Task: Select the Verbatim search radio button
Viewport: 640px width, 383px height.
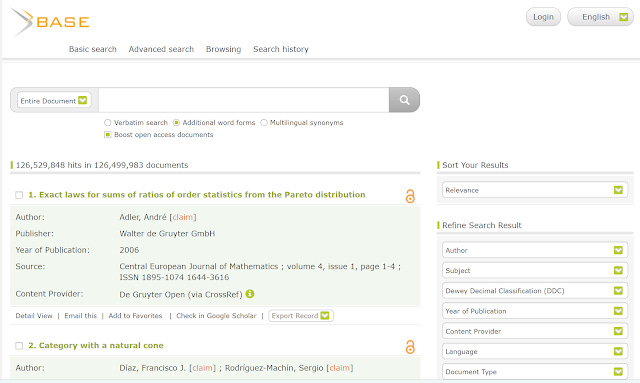Action: [x=107, y=122]
